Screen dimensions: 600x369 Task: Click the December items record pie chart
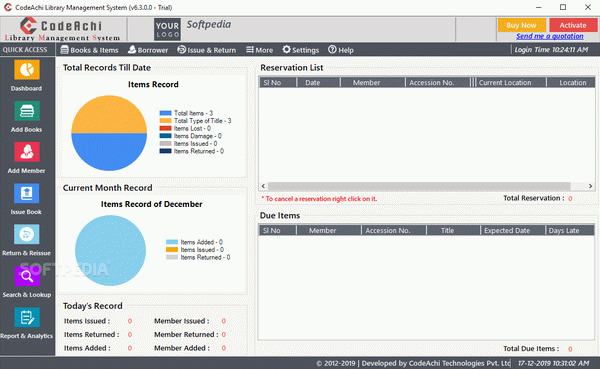pyautogui.click(x=111, y=250)
